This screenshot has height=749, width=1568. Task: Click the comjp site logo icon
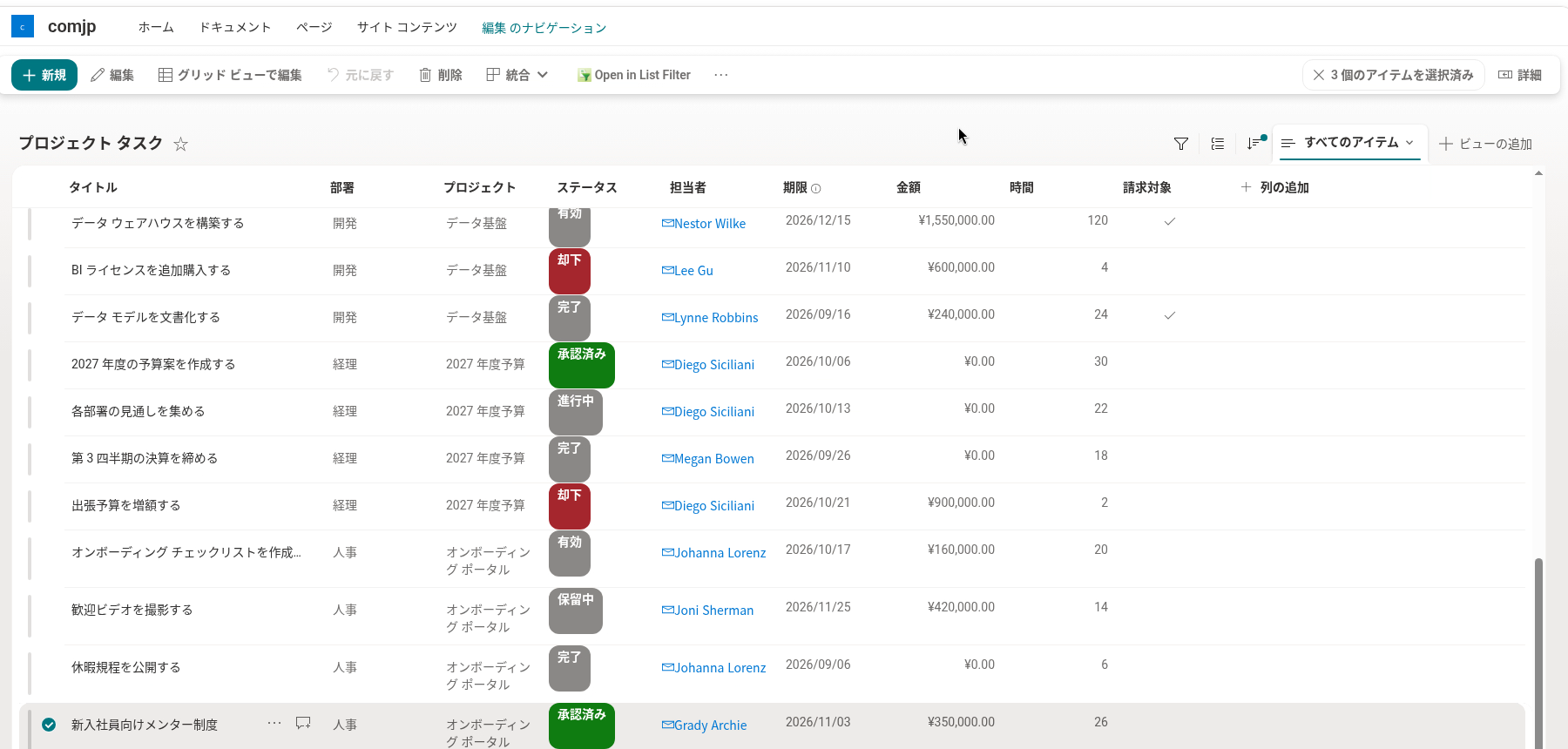23,26
